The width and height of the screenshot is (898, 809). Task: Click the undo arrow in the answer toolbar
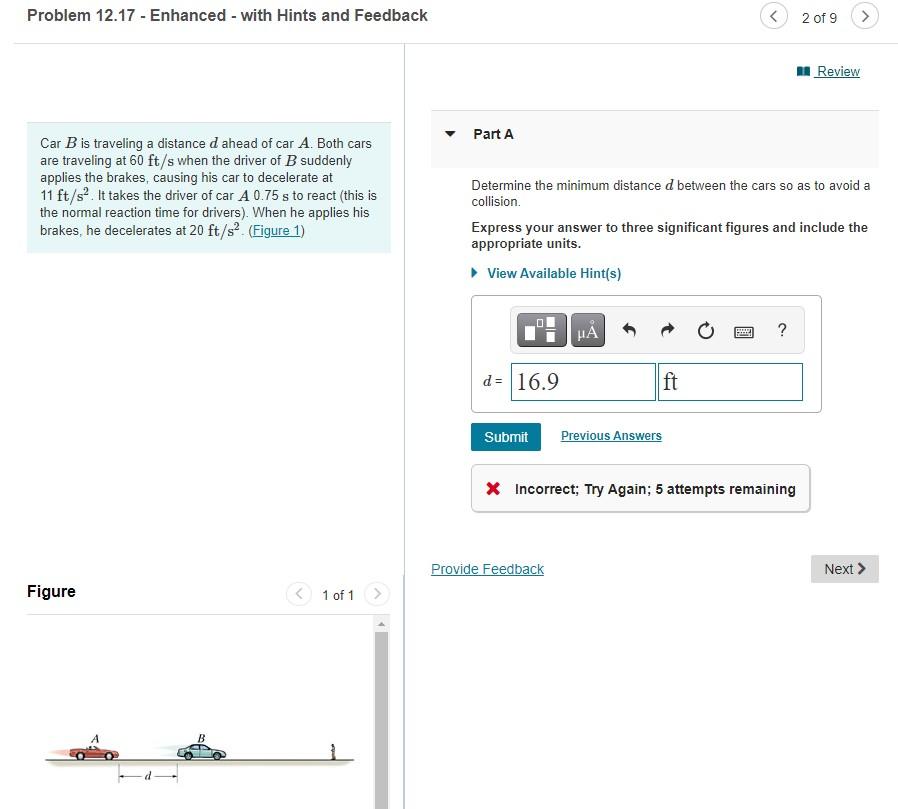click(629, 330)
